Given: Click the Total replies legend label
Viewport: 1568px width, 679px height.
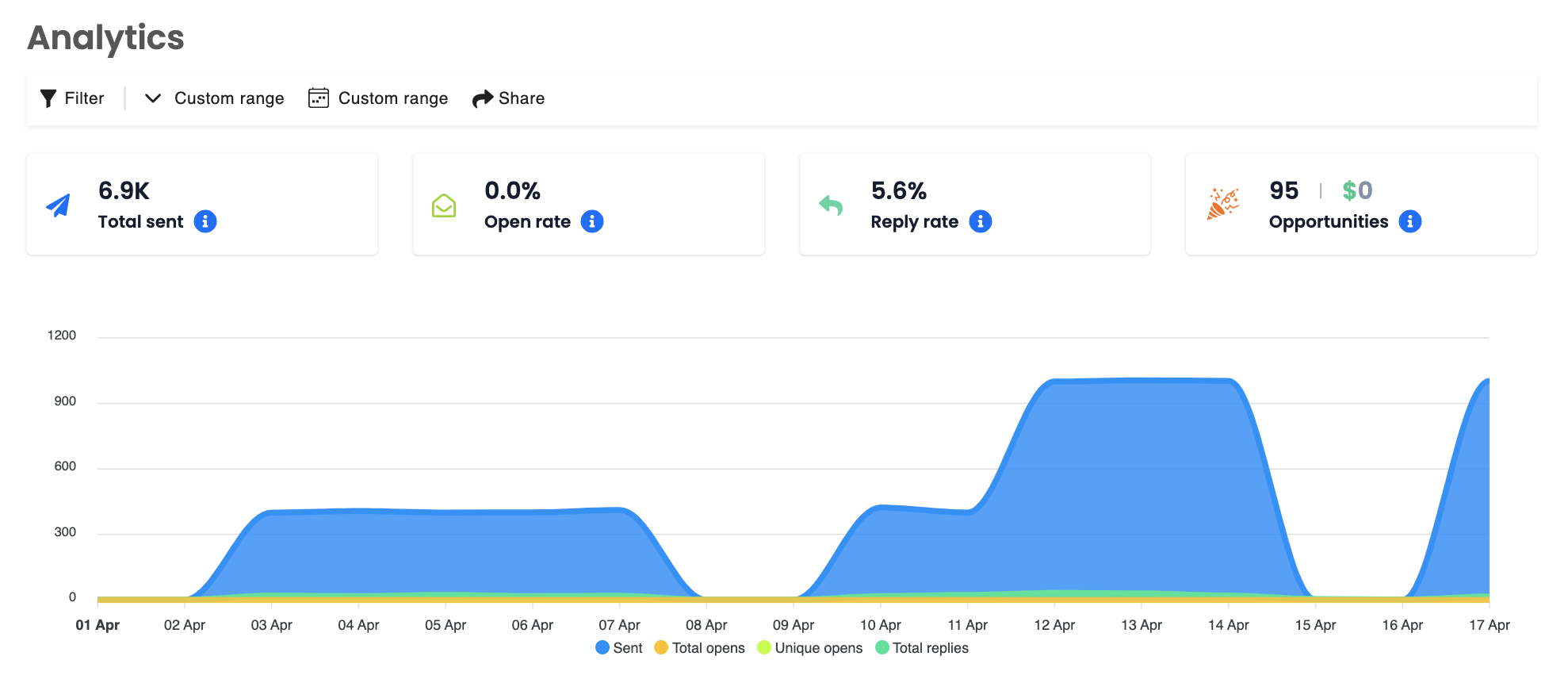Looking at the screenshot, I should pos(931,648).
